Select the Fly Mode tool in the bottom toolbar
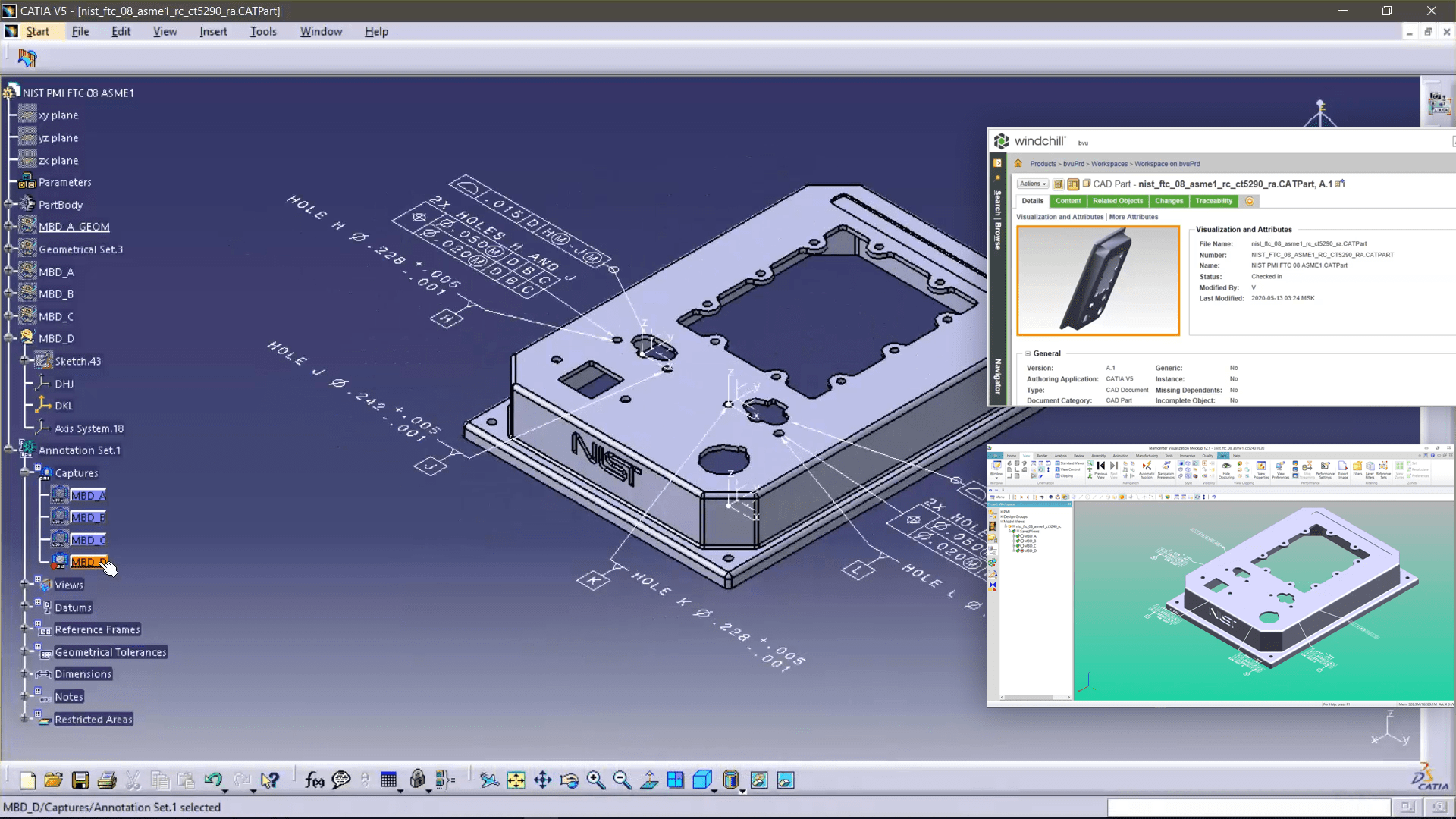Image resolution: width=1456 pixels, height=819 pixels. [x=489, y=780]
